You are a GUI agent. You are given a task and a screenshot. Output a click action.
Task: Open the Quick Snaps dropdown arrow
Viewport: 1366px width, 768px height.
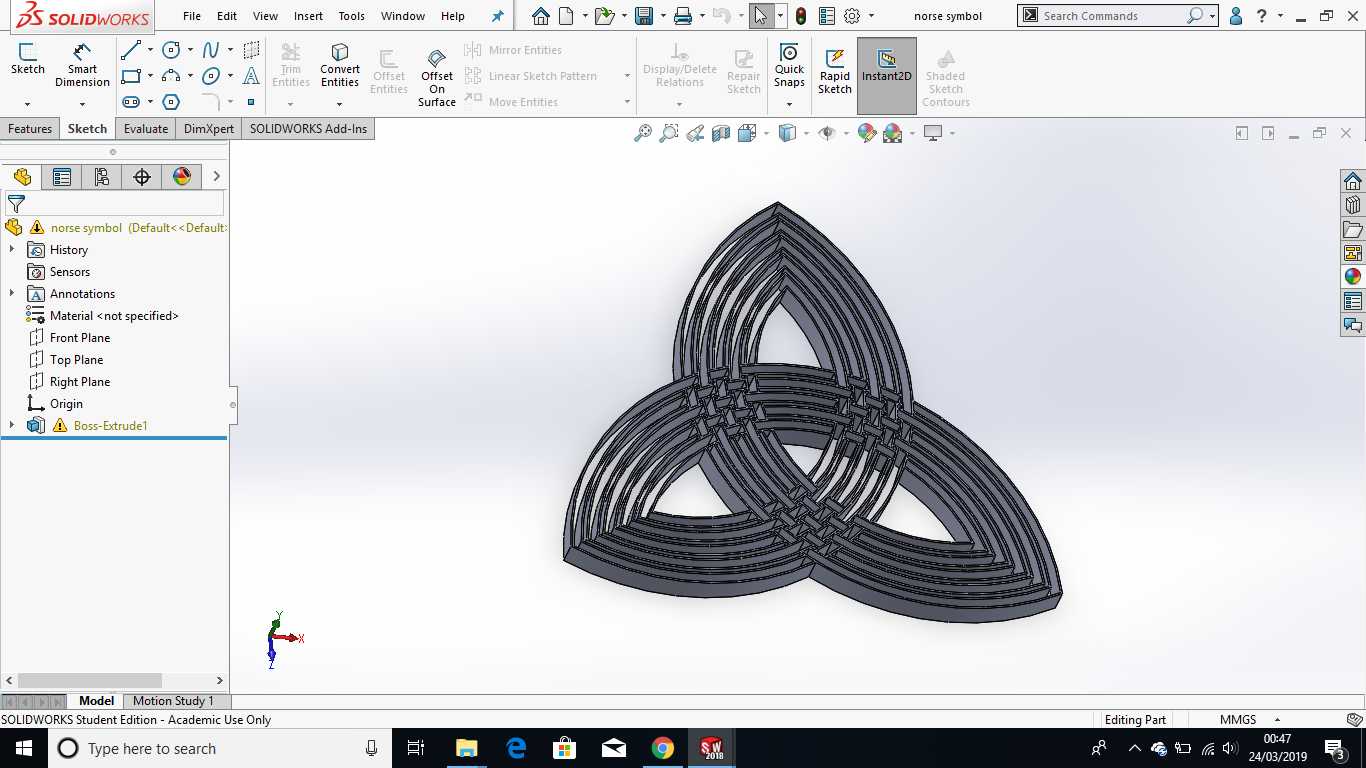pos(789,104)
